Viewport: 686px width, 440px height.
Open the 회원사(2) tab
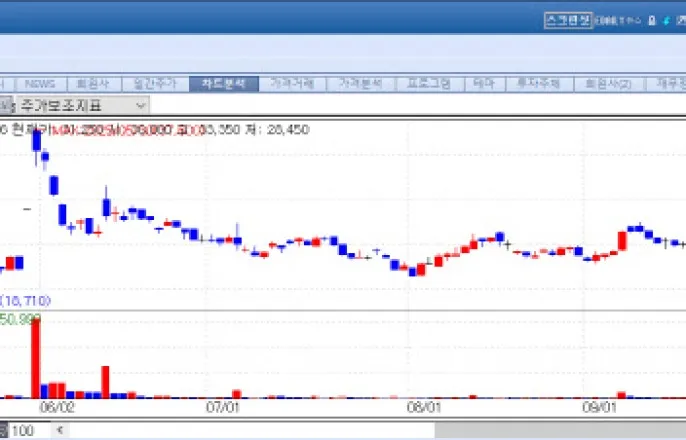point(609,84)
